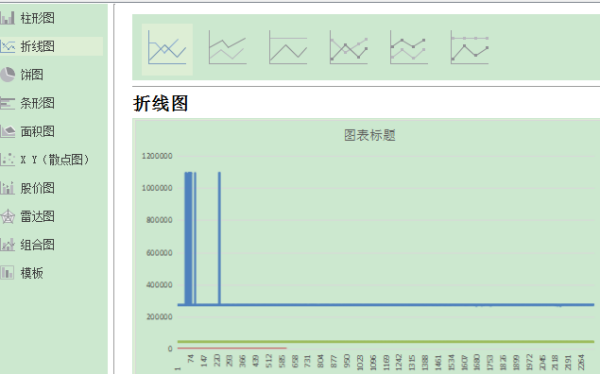Click the line chart preview thumbnail
600x374 pixels.
click(x=366, y=246)
